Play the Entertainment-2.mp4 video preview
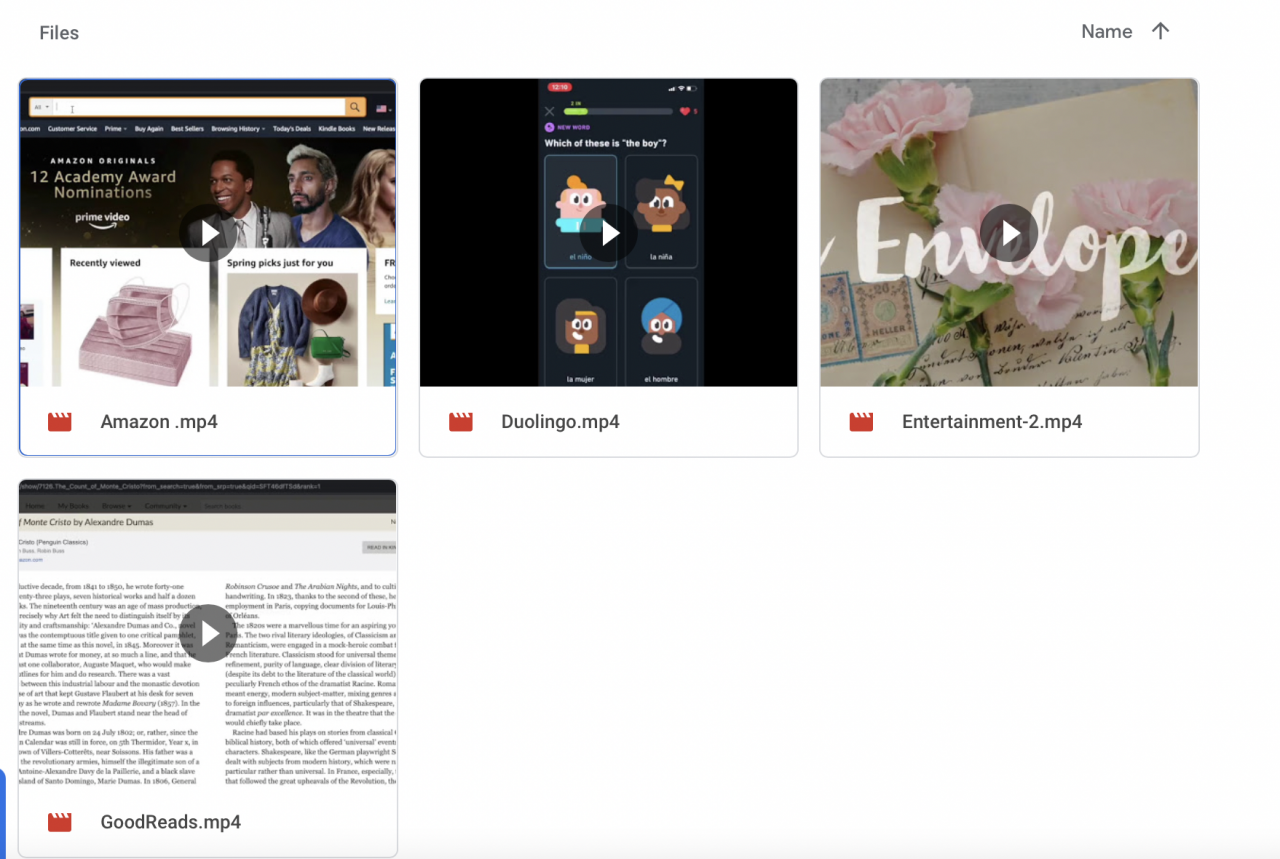Screen dimensions: 1280x859 pyautogui.click(x=1008, y=233)
